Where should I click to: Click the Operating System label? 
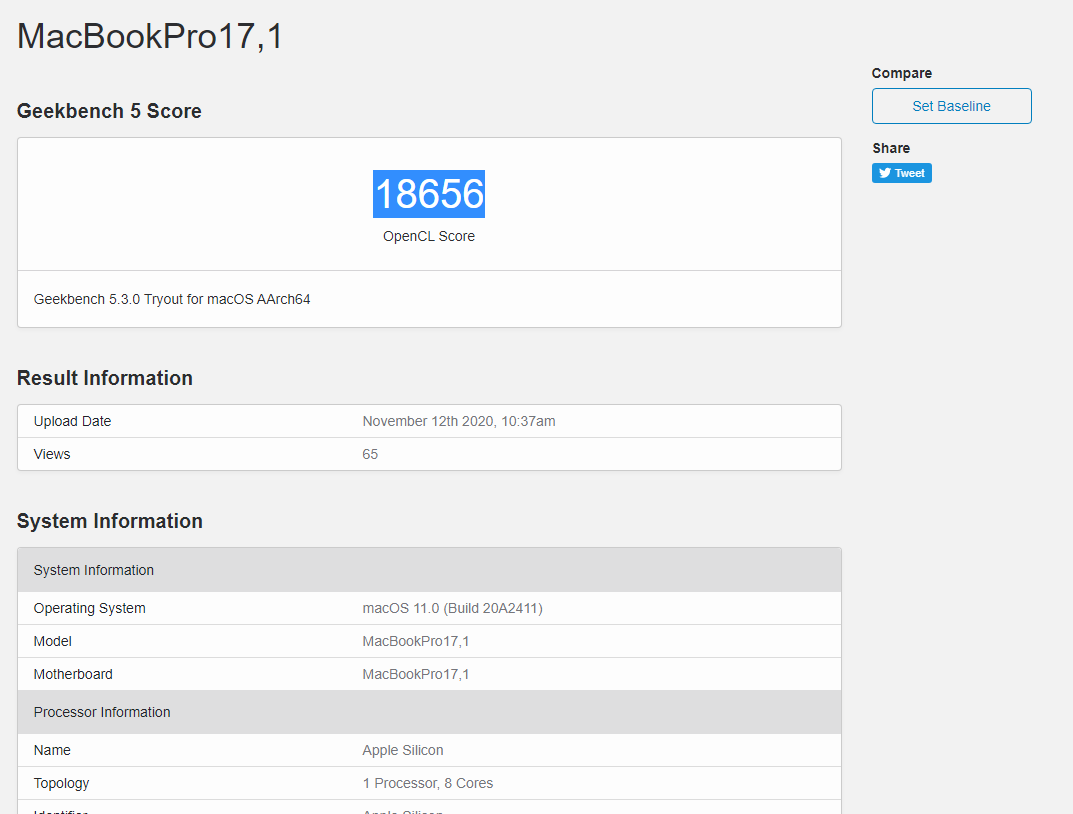coord(90,608)
